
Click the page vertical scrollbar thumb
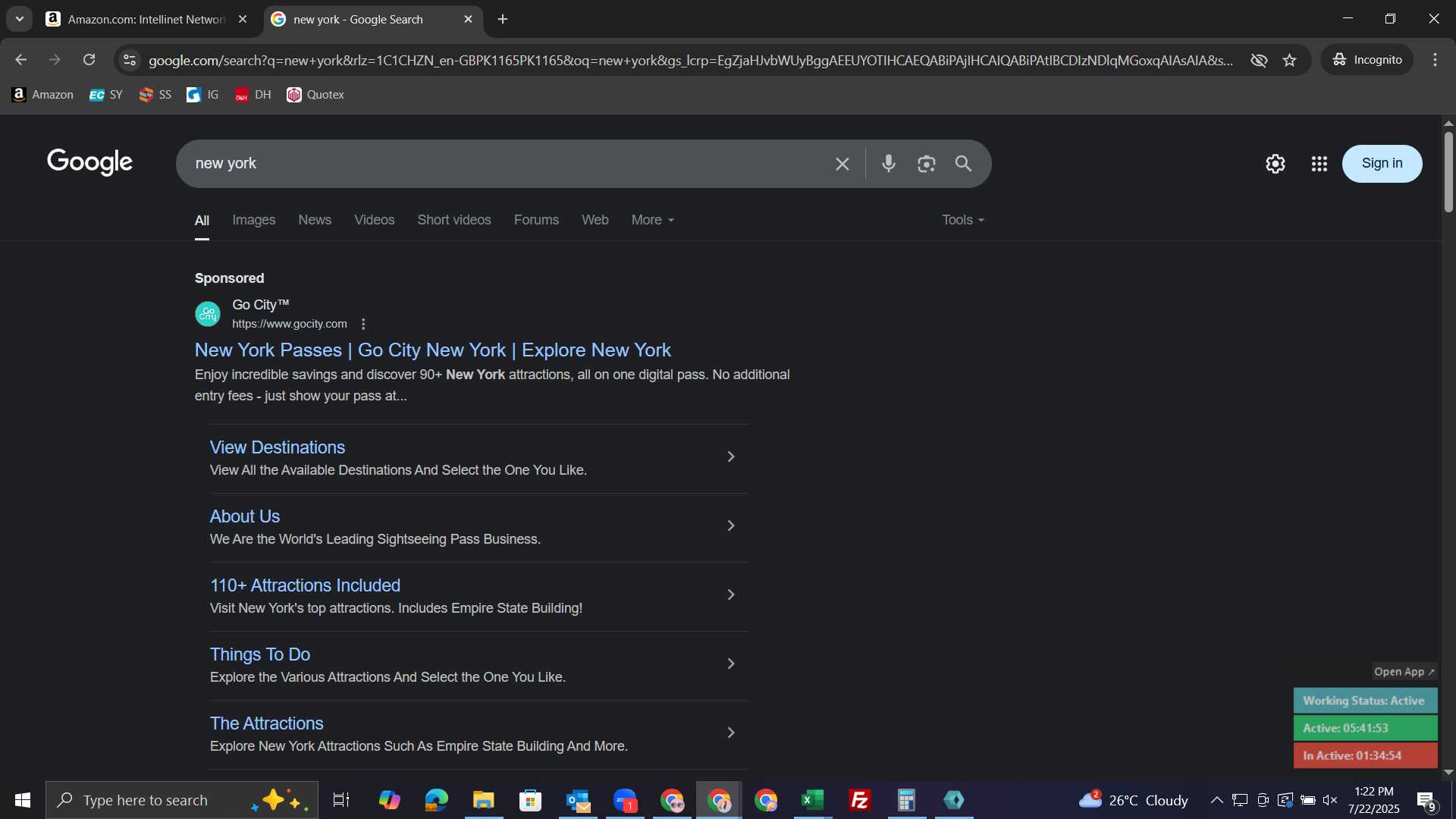(x=1448, y=171)
